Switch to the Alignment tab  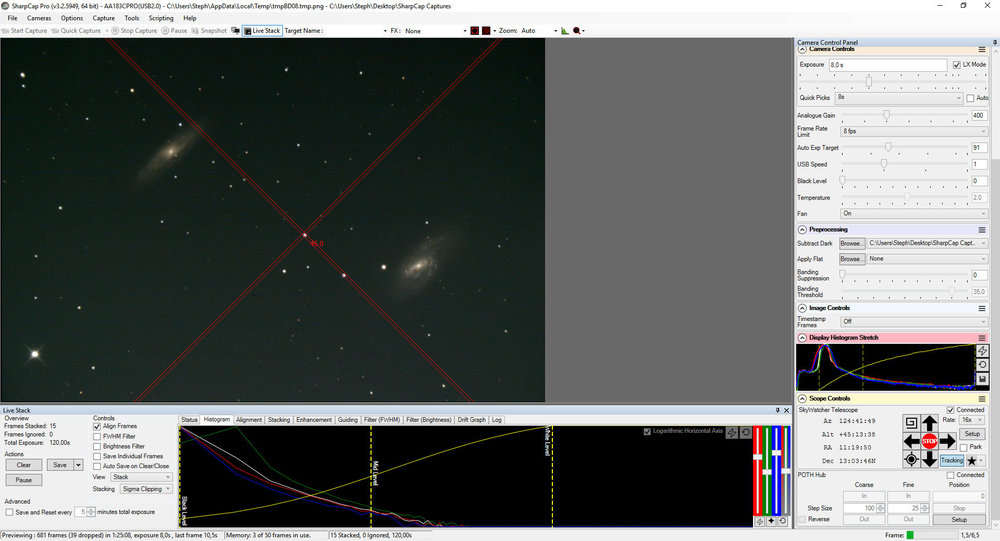tap(248, 420)
